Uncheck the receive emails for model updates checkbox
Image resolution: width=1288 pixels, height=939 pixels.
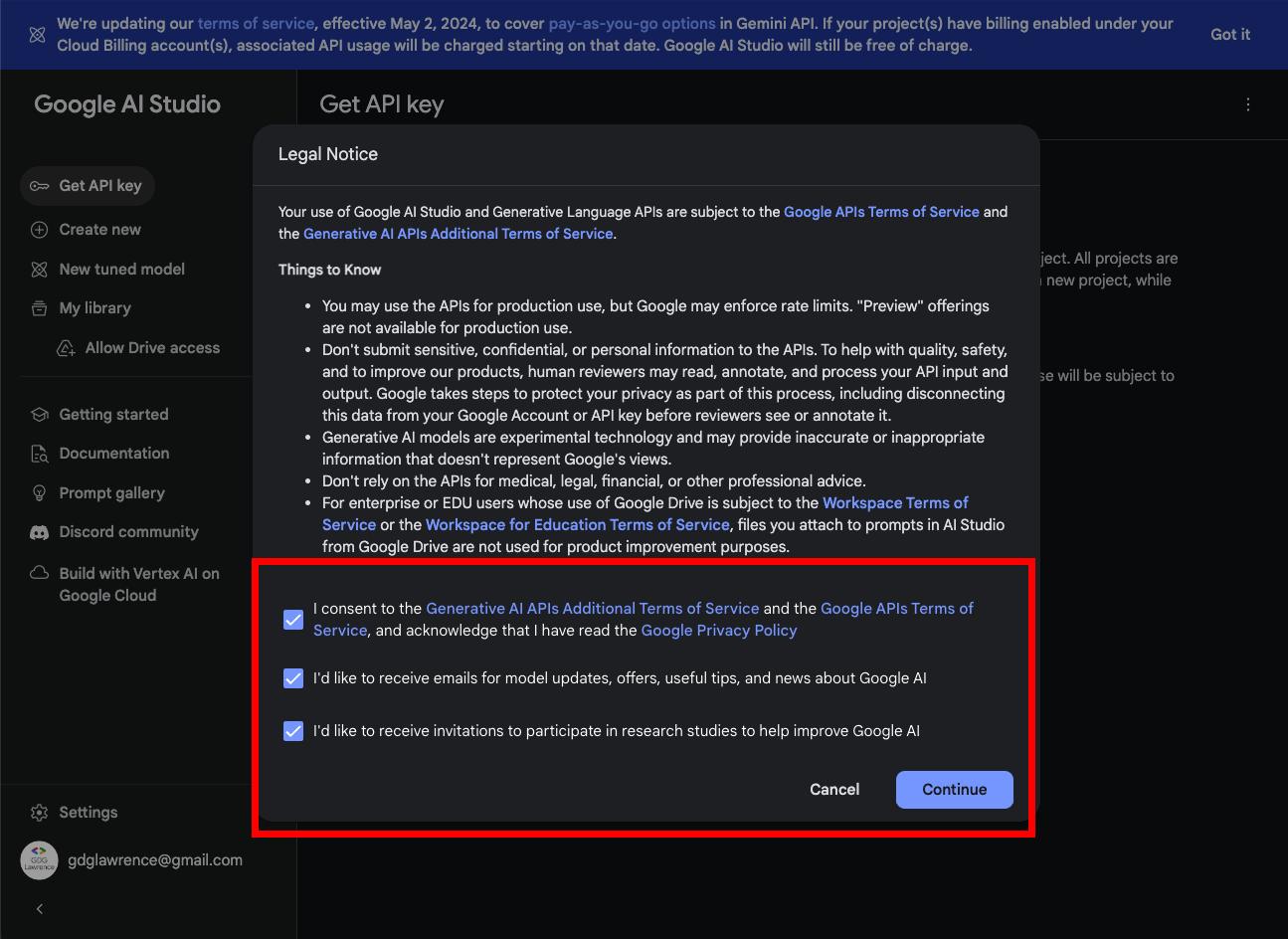click(293, 678)
